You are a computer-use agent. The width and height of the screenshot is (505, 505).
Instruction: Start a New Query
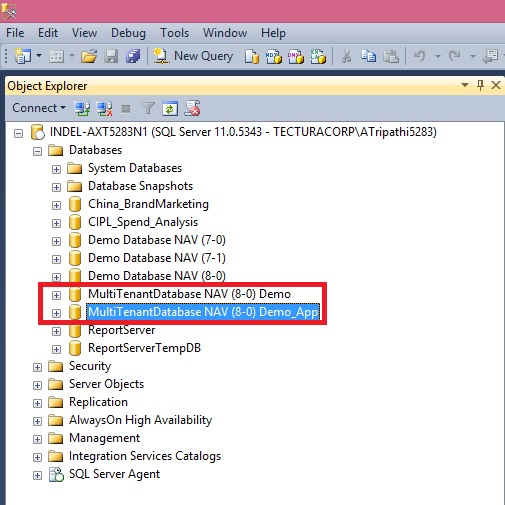(193, 56)
